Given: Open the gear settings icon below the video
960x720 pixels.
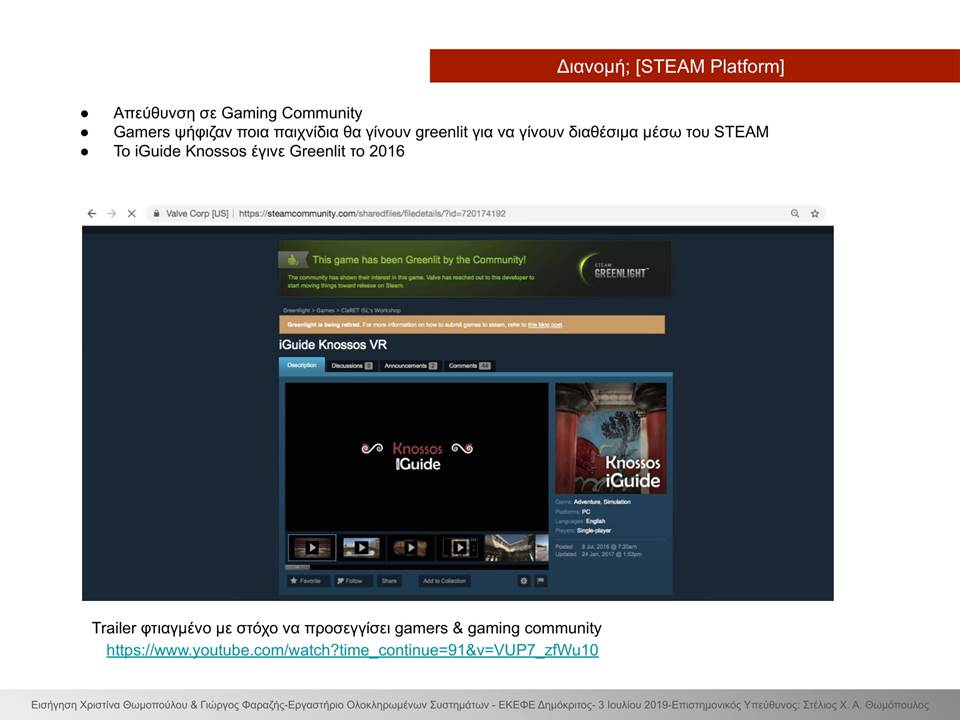Looking at the screenshot, I should tap(523, 580).
